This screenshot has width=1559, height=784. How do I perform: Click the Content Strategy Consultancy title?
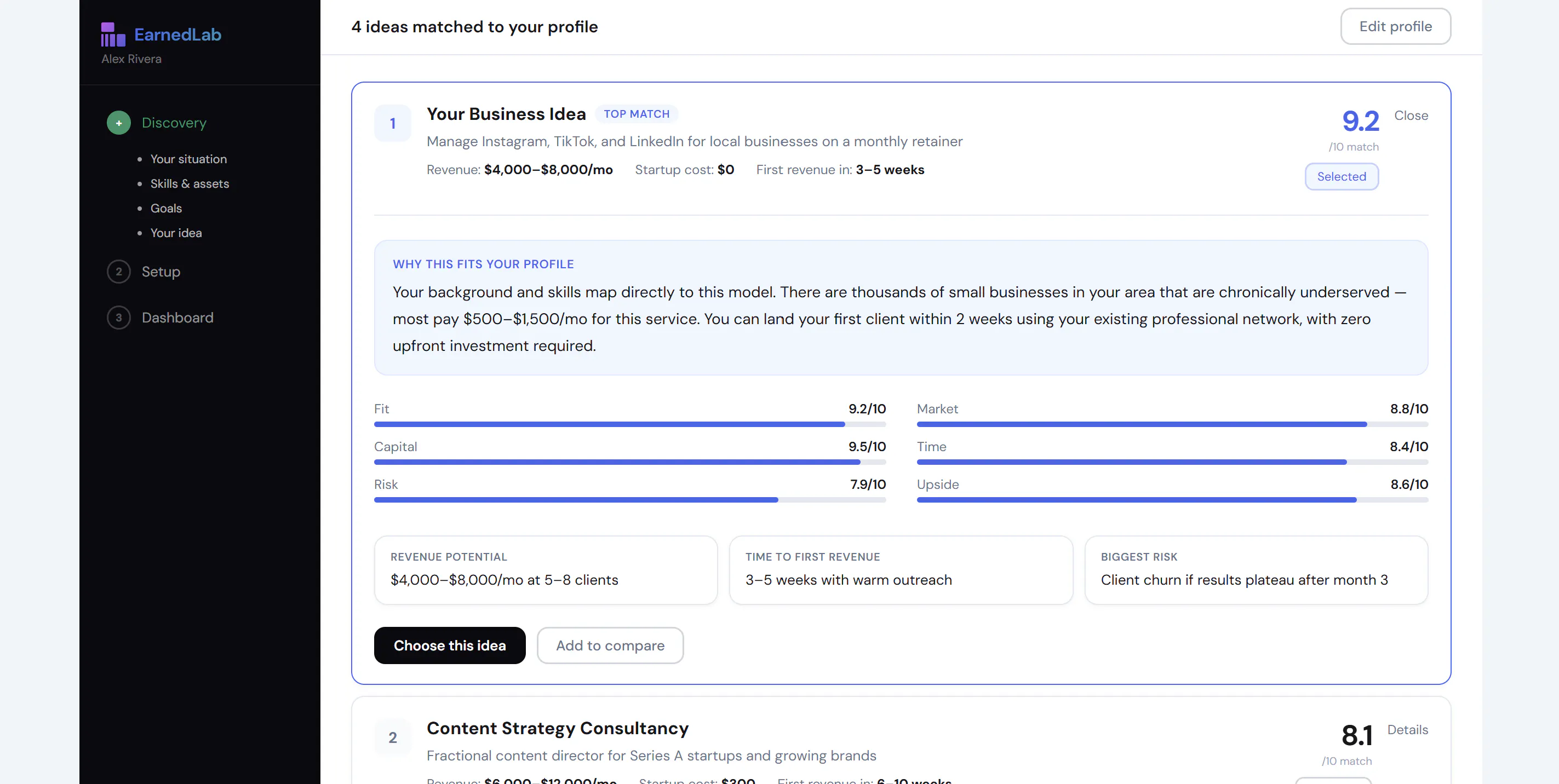coord(558,728)
